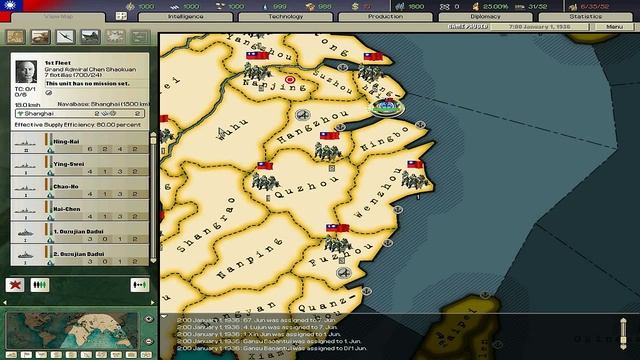The image size is (640, 360).
Task: Click the left arrow above the minimap
Action: 5,302
